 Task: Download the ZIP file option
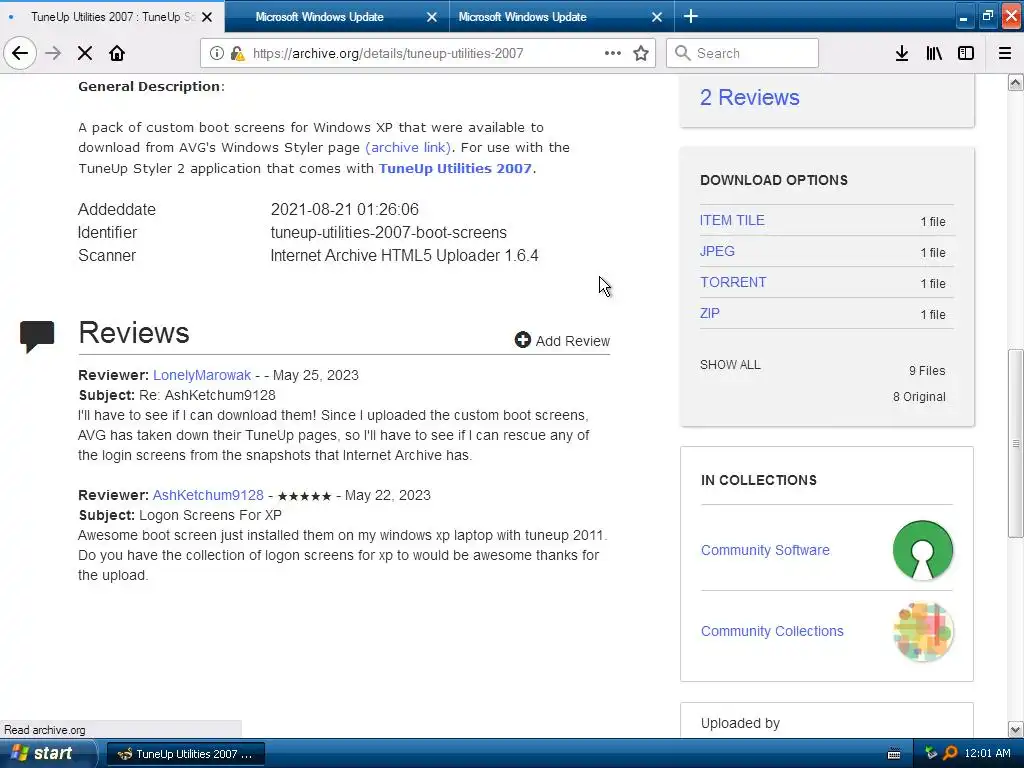(x=710, y=313)
